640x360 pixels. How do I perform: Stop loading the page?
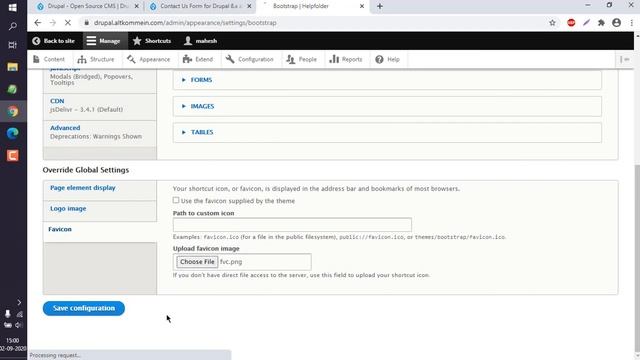point(68,23)
